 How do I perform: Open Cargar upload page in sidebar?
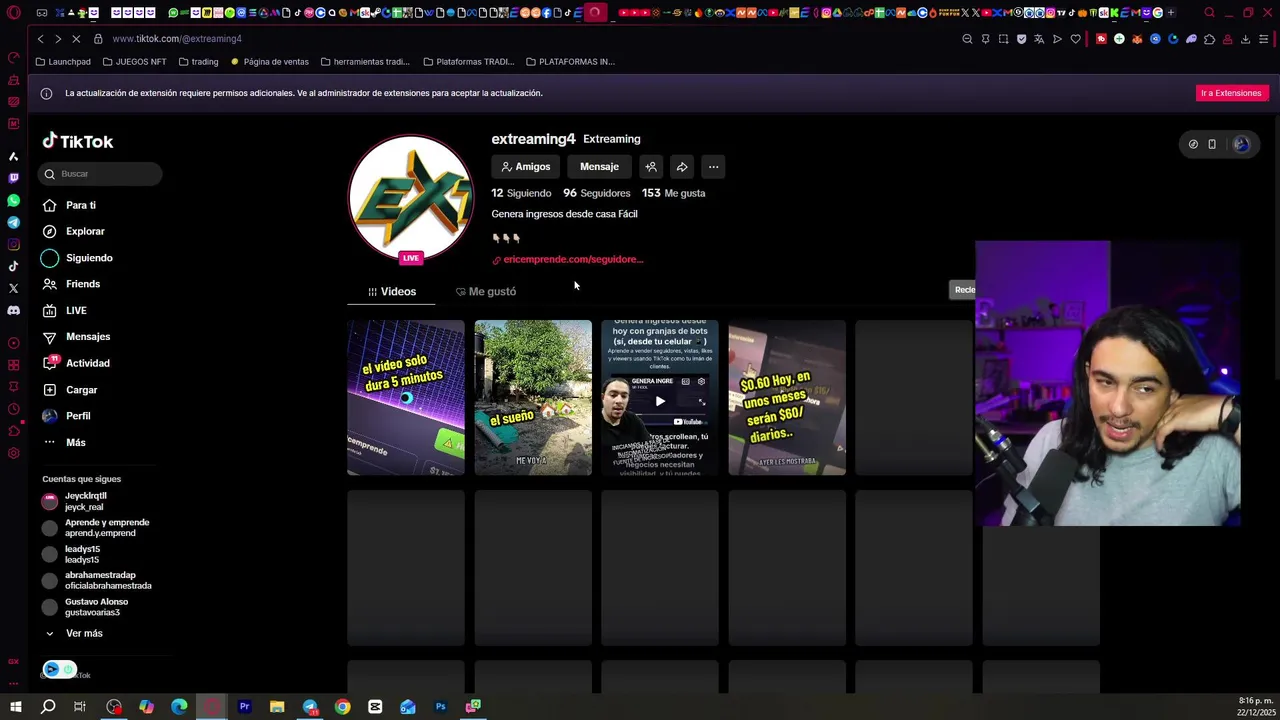click(x=71, y=390)
